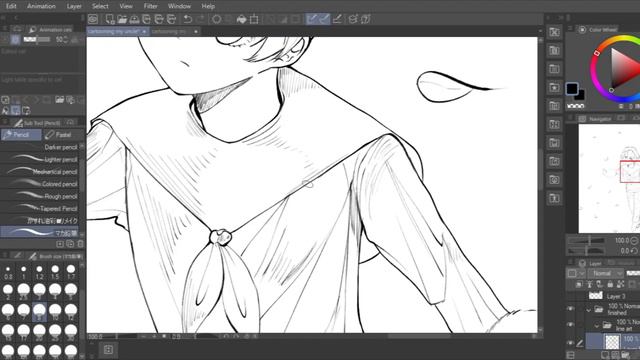Open the View menu
Image resolution: width=640 pixels, height=360 pixels.
click(126, 6)
